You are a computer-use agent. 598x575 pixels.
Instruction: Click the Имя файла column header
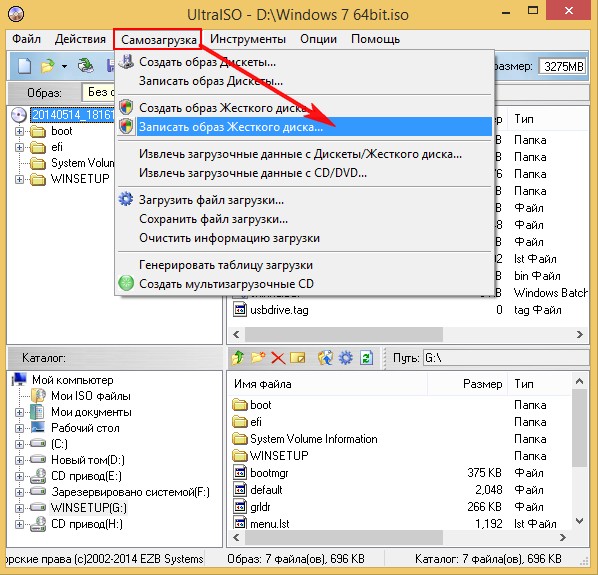[328, 384]
